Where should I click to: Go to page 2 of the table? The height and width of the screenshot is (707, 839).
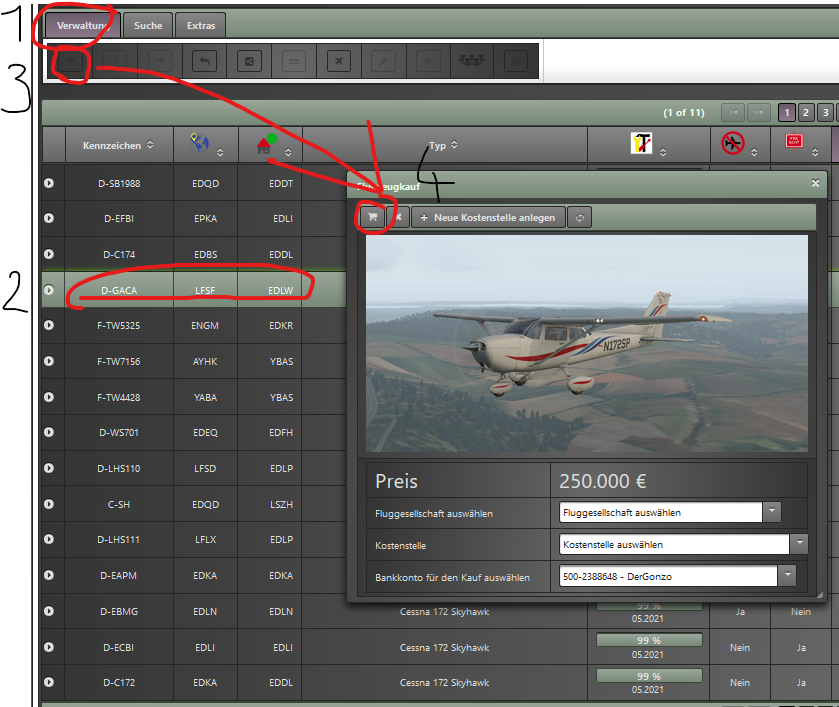pos(806,112)
